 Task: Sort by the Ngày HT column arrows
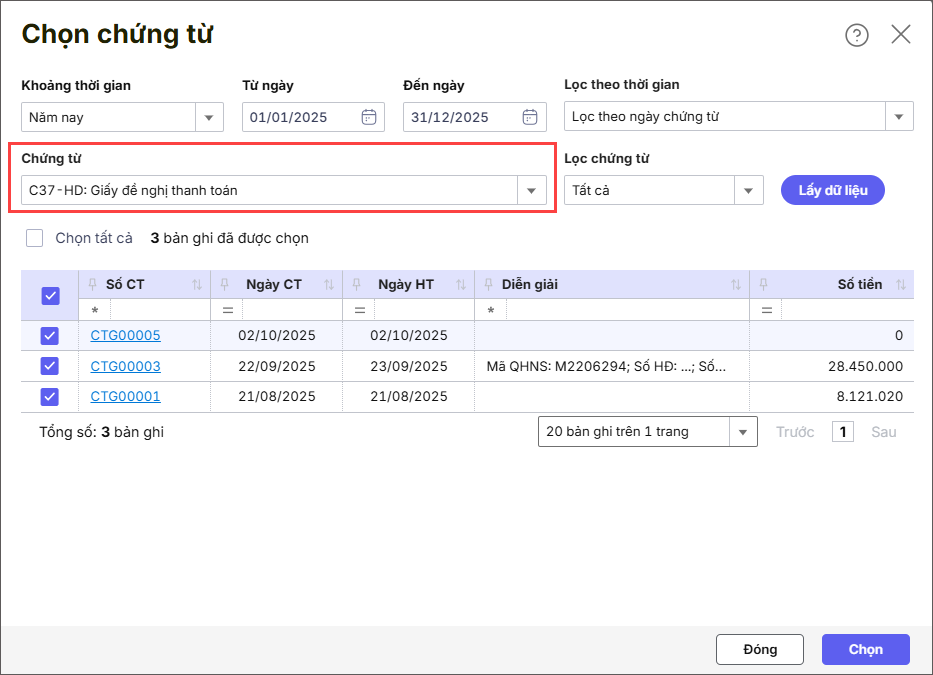(x=460, y=285)
